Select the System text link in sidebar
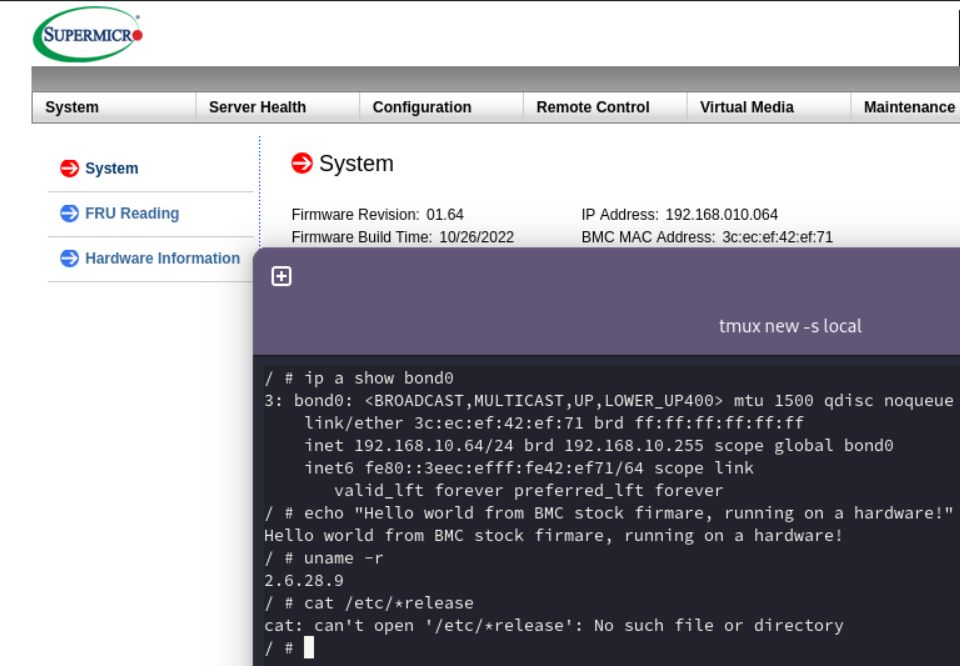960x666 pixels. click(x=111, y=168)
